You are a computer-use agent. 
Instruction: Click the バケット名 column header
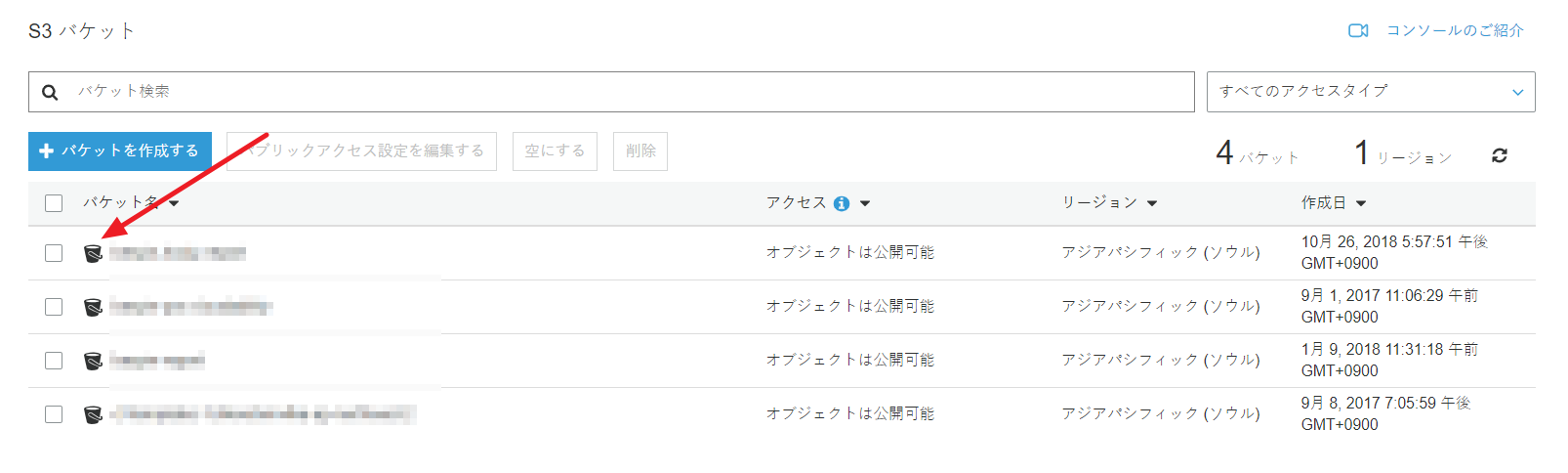(x=120, y=202)
